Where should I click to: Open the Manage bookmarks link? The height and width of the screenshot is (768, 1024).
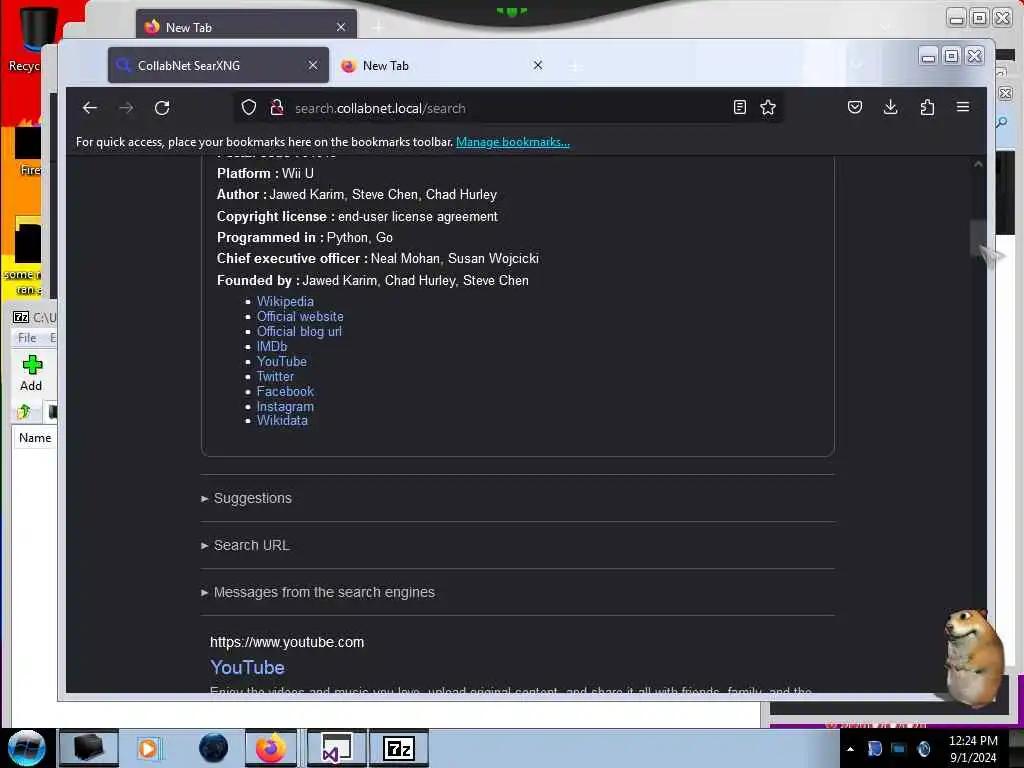pos(513,142)
